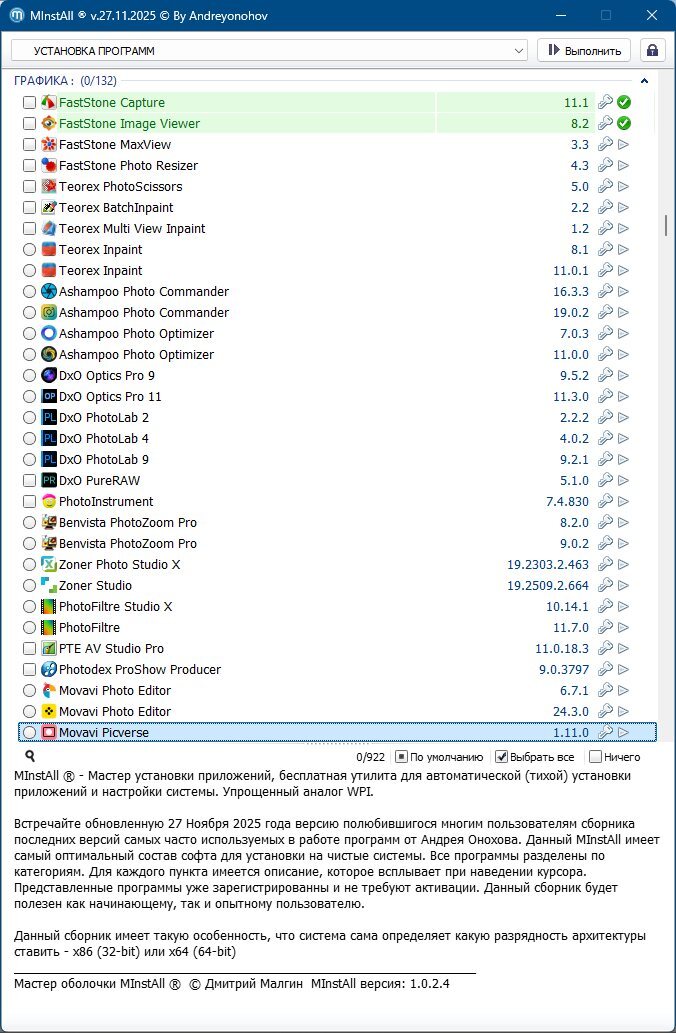676x1033 pixels.
Task: Toggle the 'Выбрать все' checkbox
Action: (502, 757)
